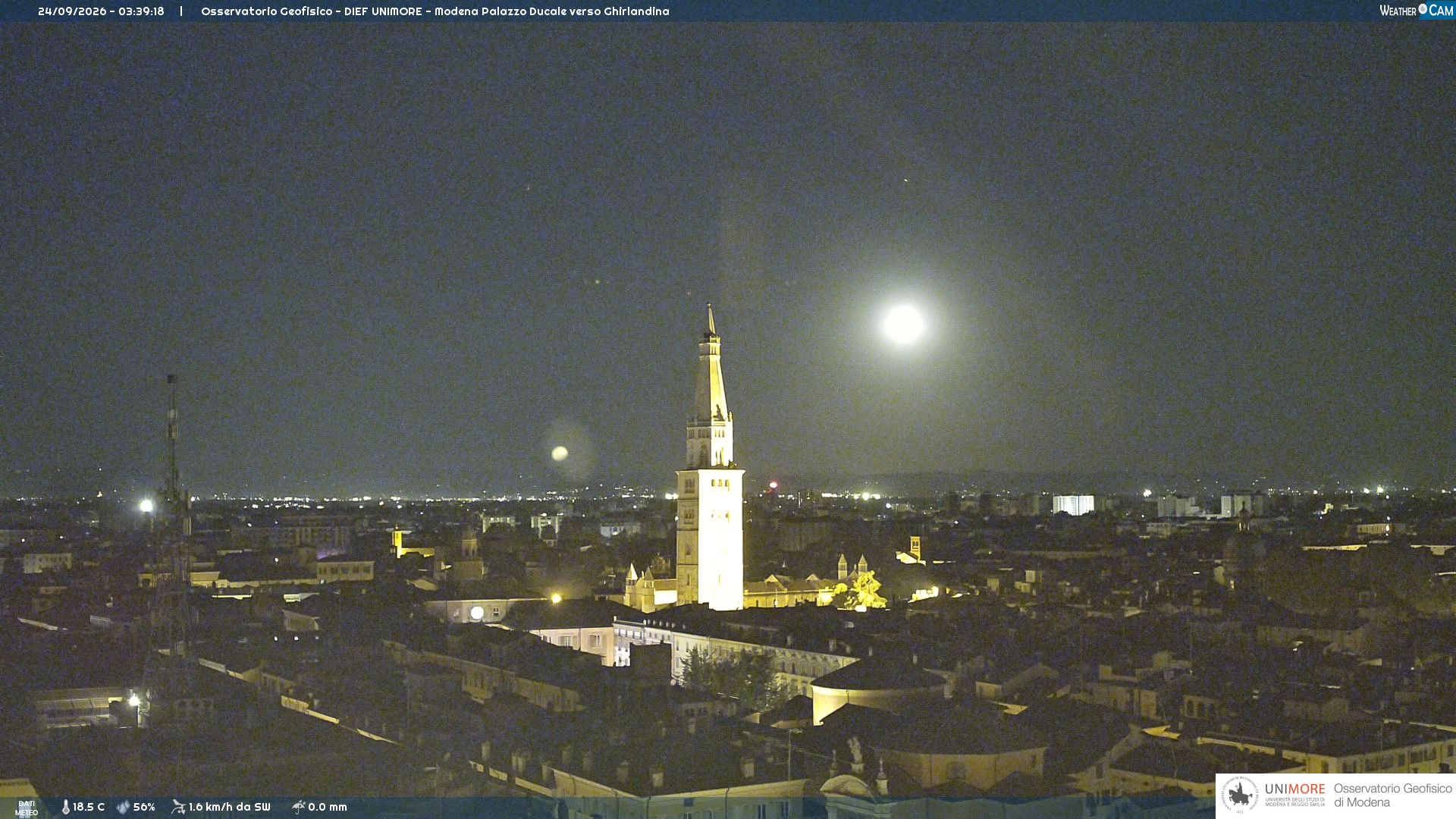Image resolution: width=1456 pixels, height=819 pixels.
Task: Click the DATI METEO label
Action: click(27, 808)
